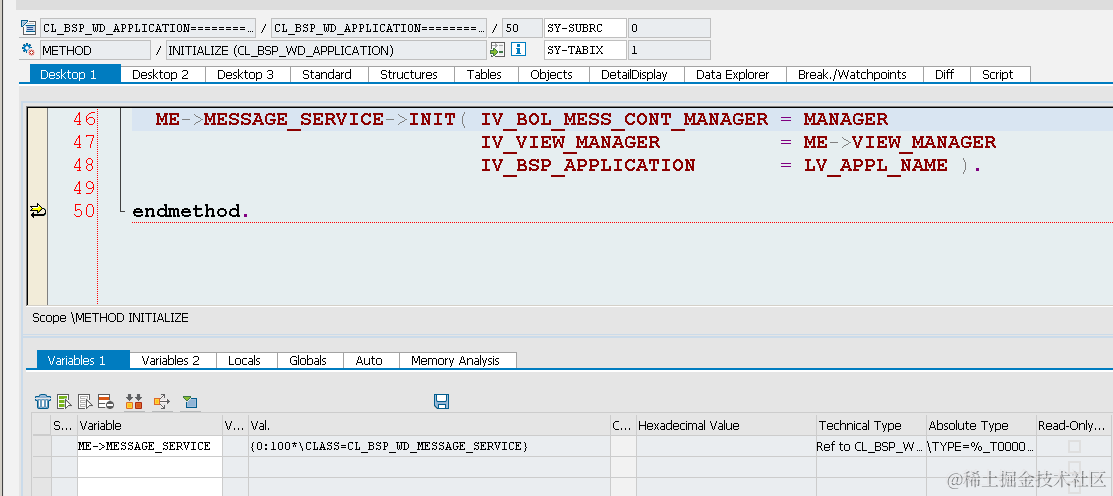This screenshot has height=496, width=1113.
Task: Click the SY-SUBRC value field showing 0
Action: [669, 28]
